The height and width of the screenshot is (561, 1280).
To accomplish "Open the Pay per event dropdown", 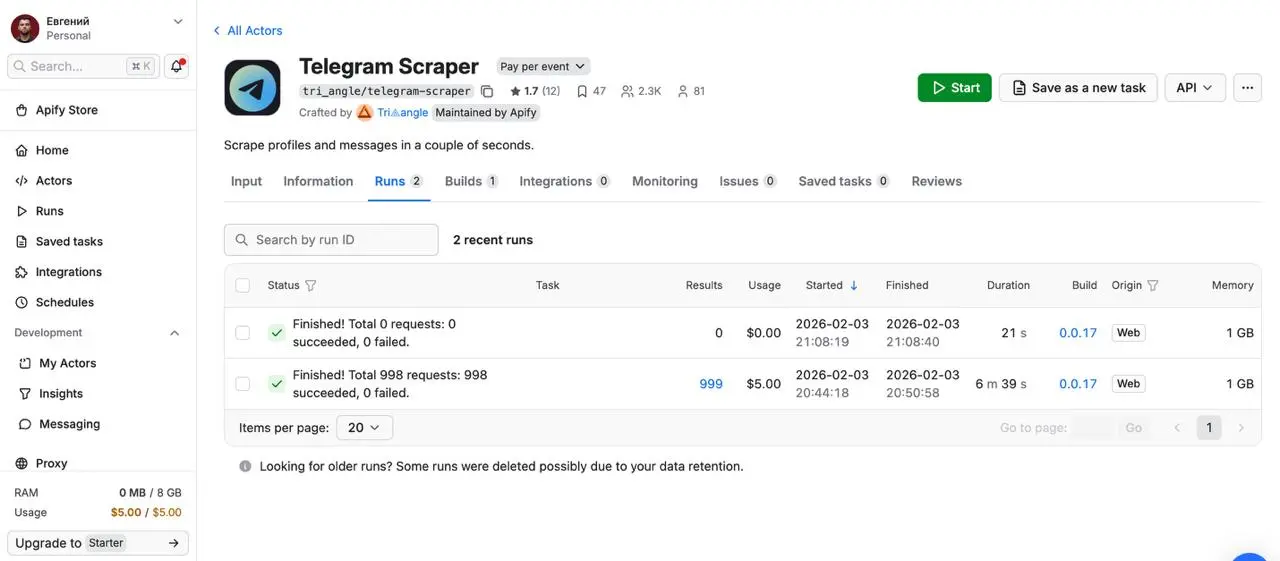I will click(x=543, y=66).
